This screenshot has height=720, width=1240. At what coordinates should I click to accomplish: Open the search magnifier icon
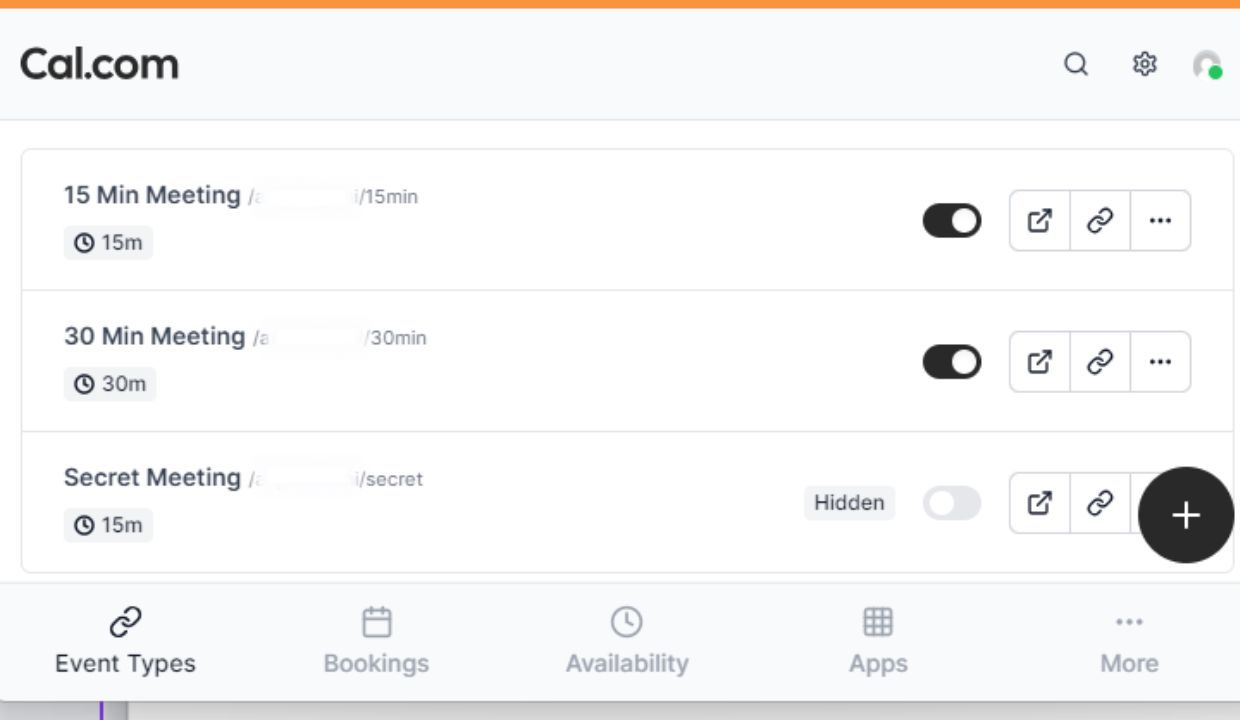click(x=1075, y=65)
